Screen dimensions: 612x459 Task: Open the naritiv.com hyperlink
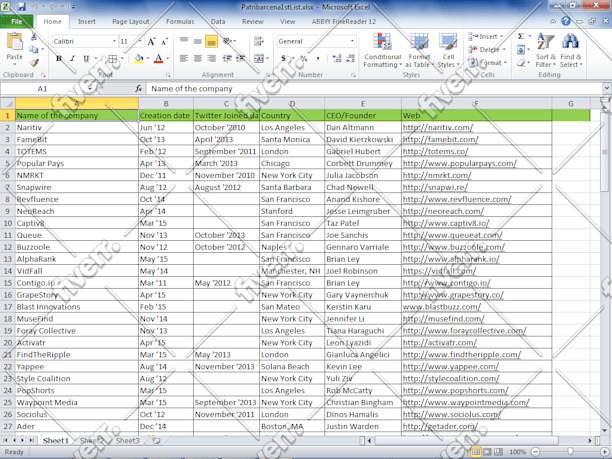pos(436,128)
